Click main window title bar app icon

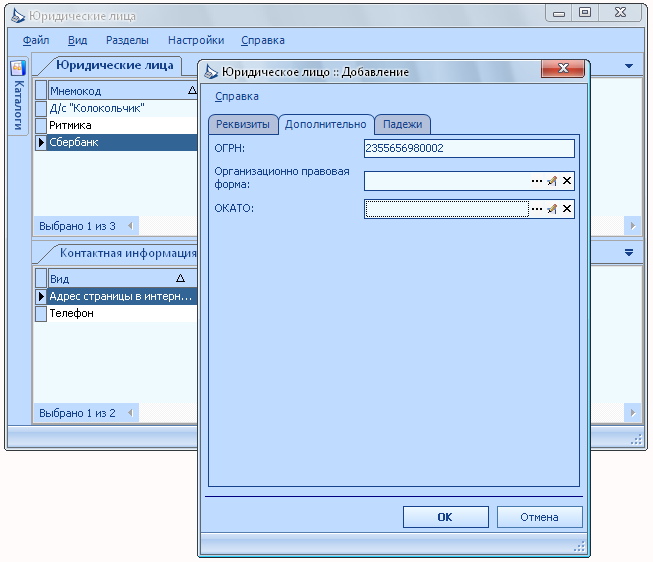point(18,16)
